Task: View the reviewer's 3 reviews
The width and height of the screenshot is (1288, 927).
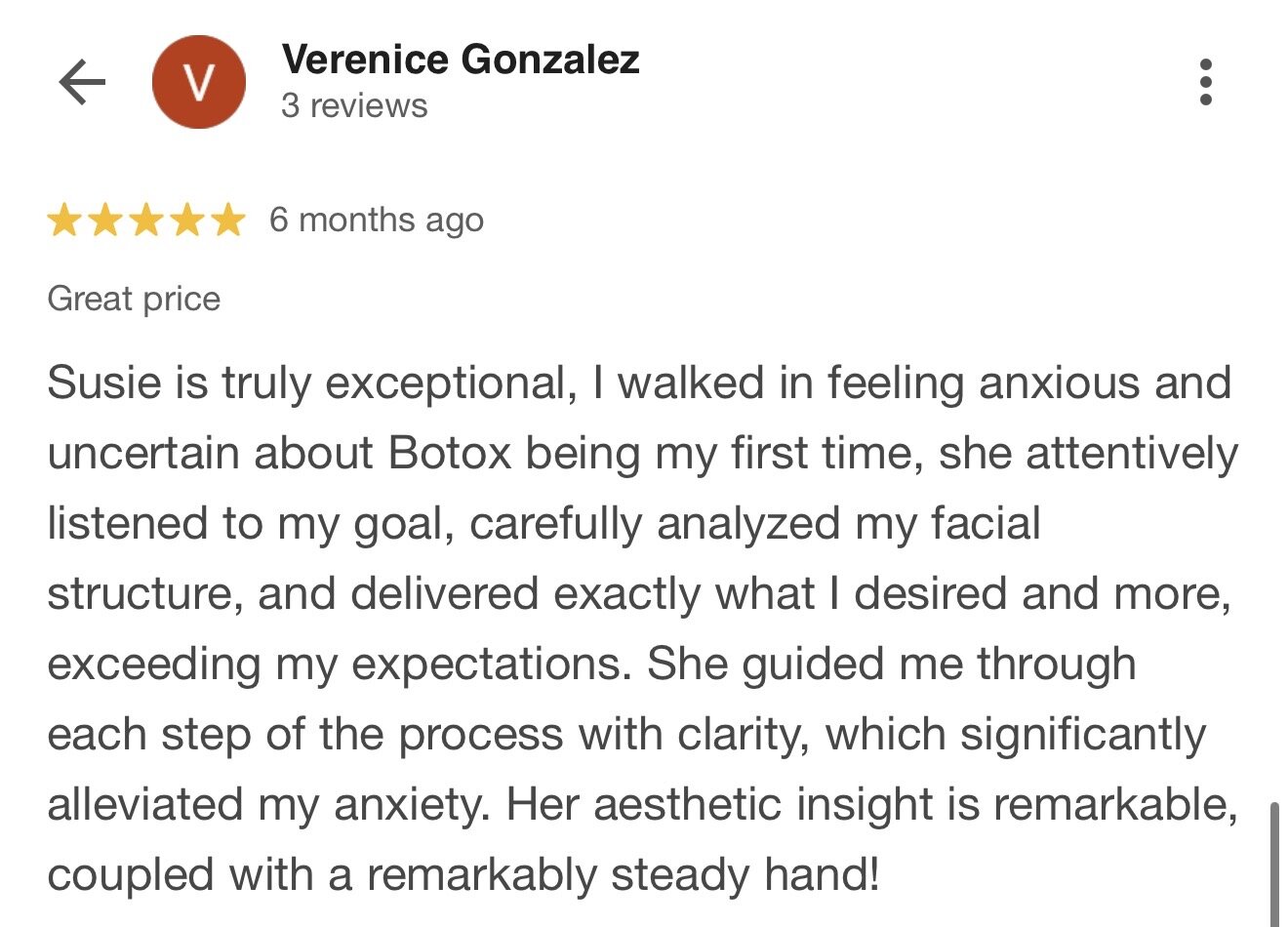Action: [354, 105]
